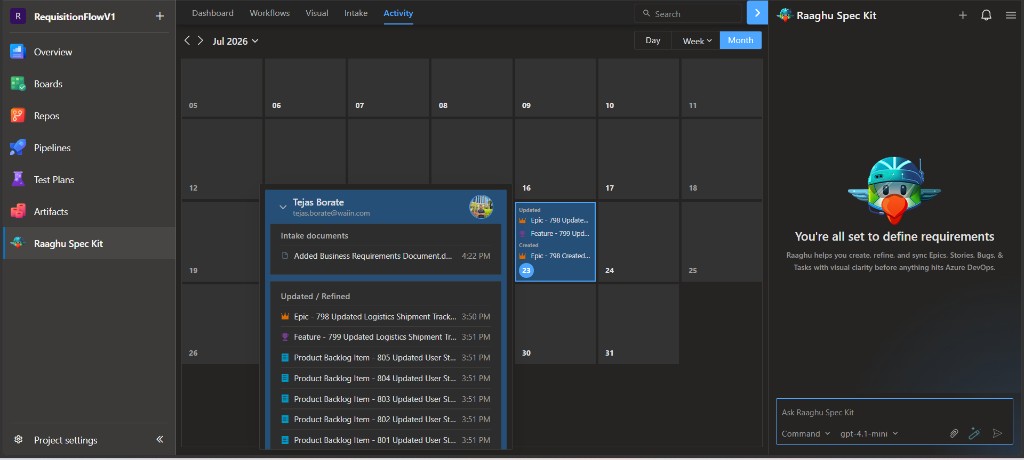Switch to the Visual tab

coord(317,13)
